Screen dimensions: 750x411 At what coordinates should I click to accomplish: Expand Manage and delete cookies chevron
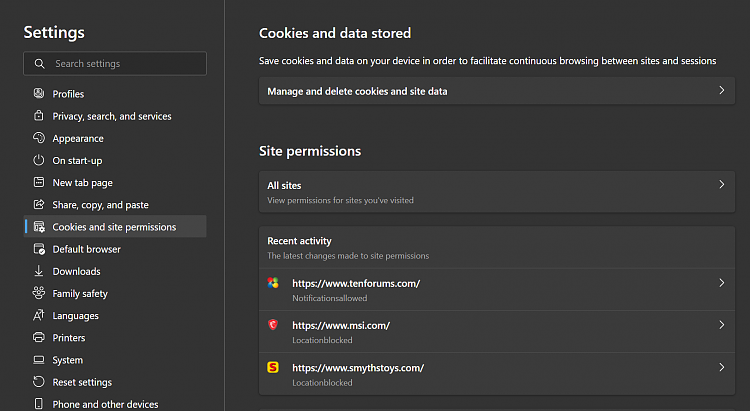(x=722, y=90)
